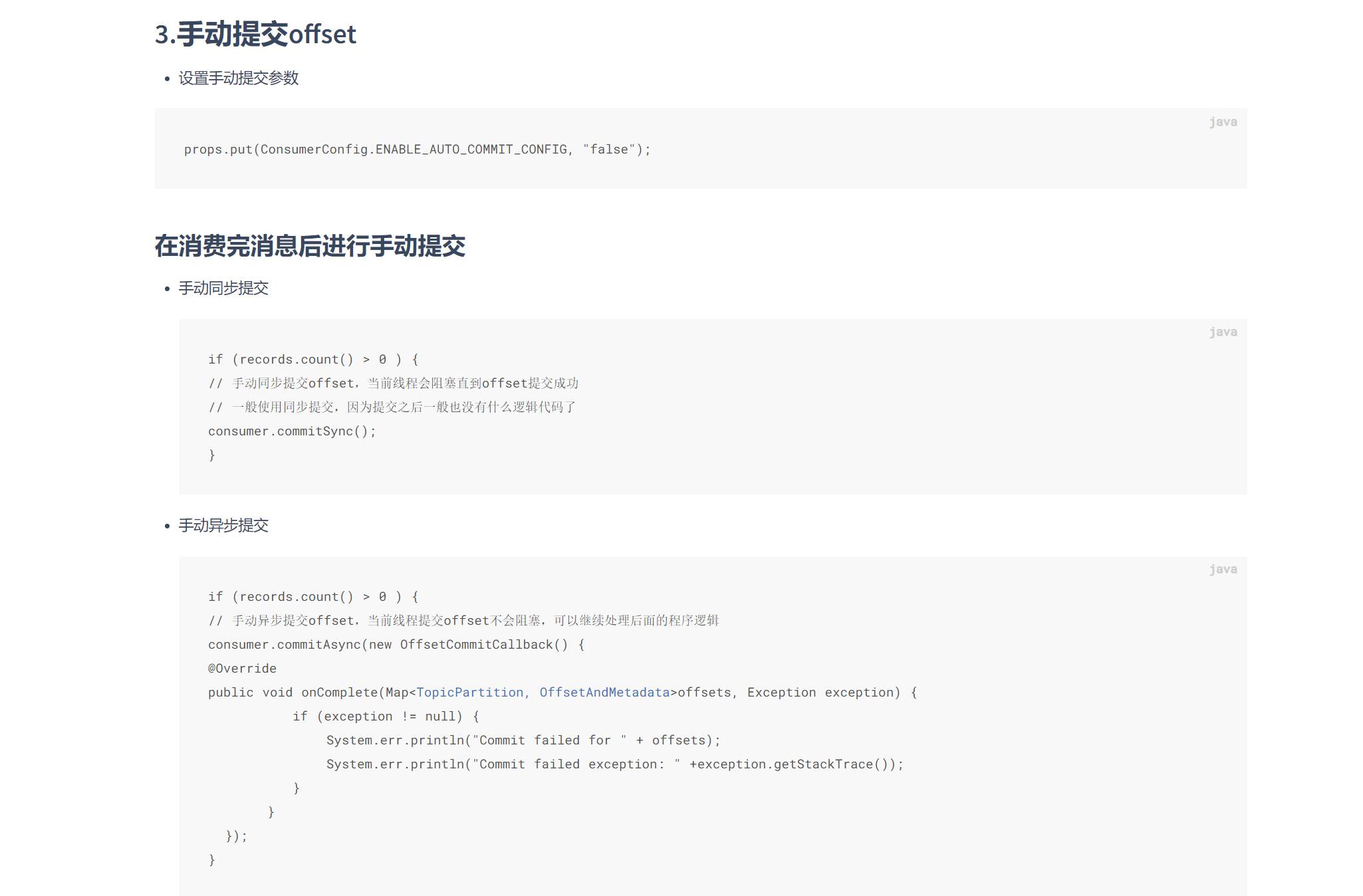The image size is (1363, 896).
Task: Click the '3.手动提交offset' section heading
Action: [255, 34]
